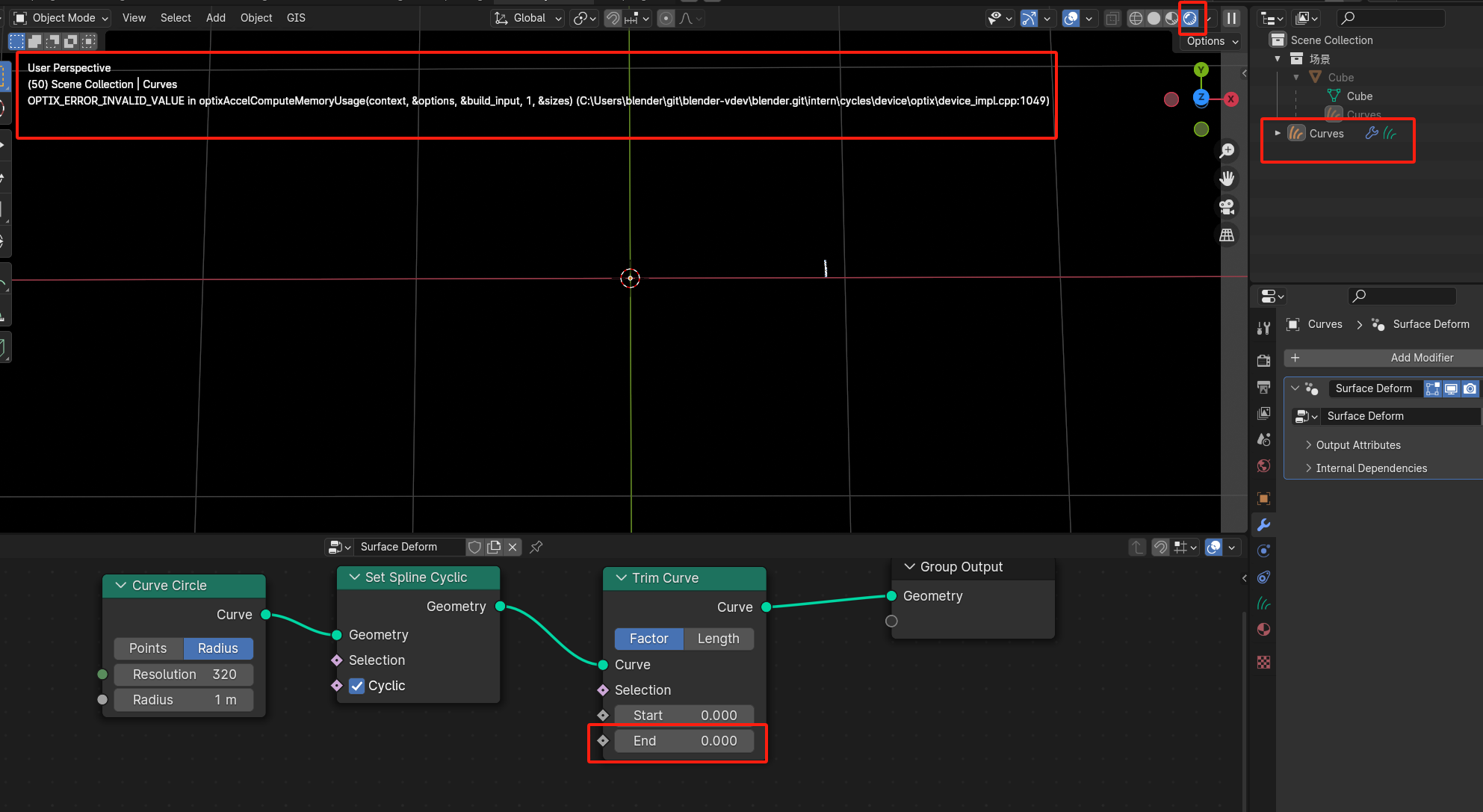
Task: Toggle proportional editing in header
Action: click(666, 18)
